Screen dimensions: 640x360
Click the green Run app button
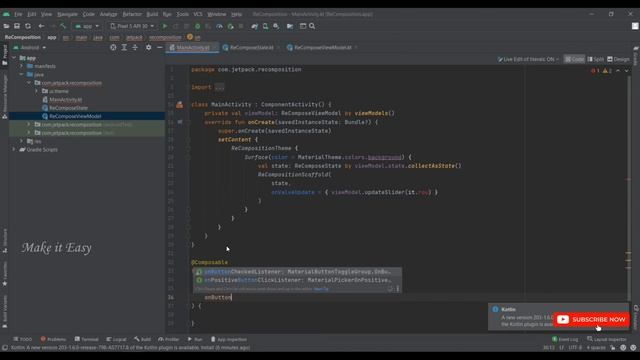click(x=165, y=26)
